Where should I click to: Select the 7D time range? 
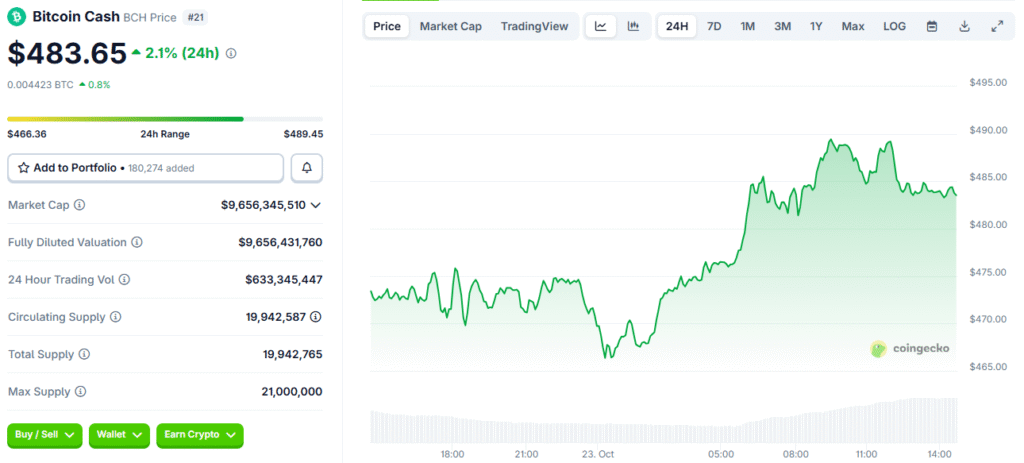(714, 26)
